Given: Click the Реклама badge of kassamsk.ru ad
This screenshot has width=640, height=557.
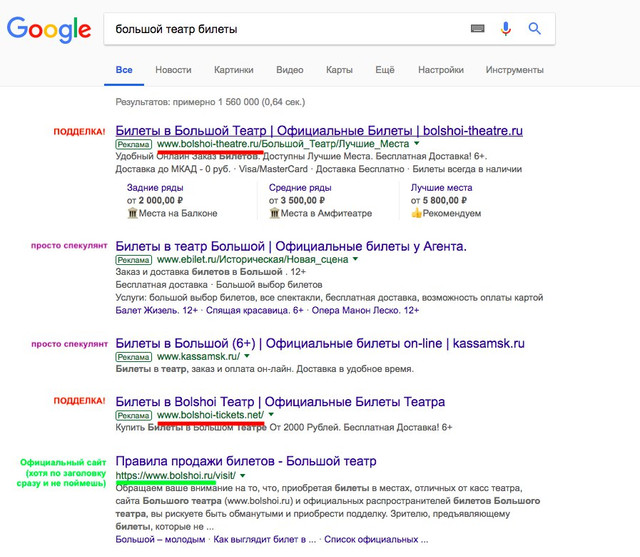Looking at the screenshot, I should pos(134,357).
